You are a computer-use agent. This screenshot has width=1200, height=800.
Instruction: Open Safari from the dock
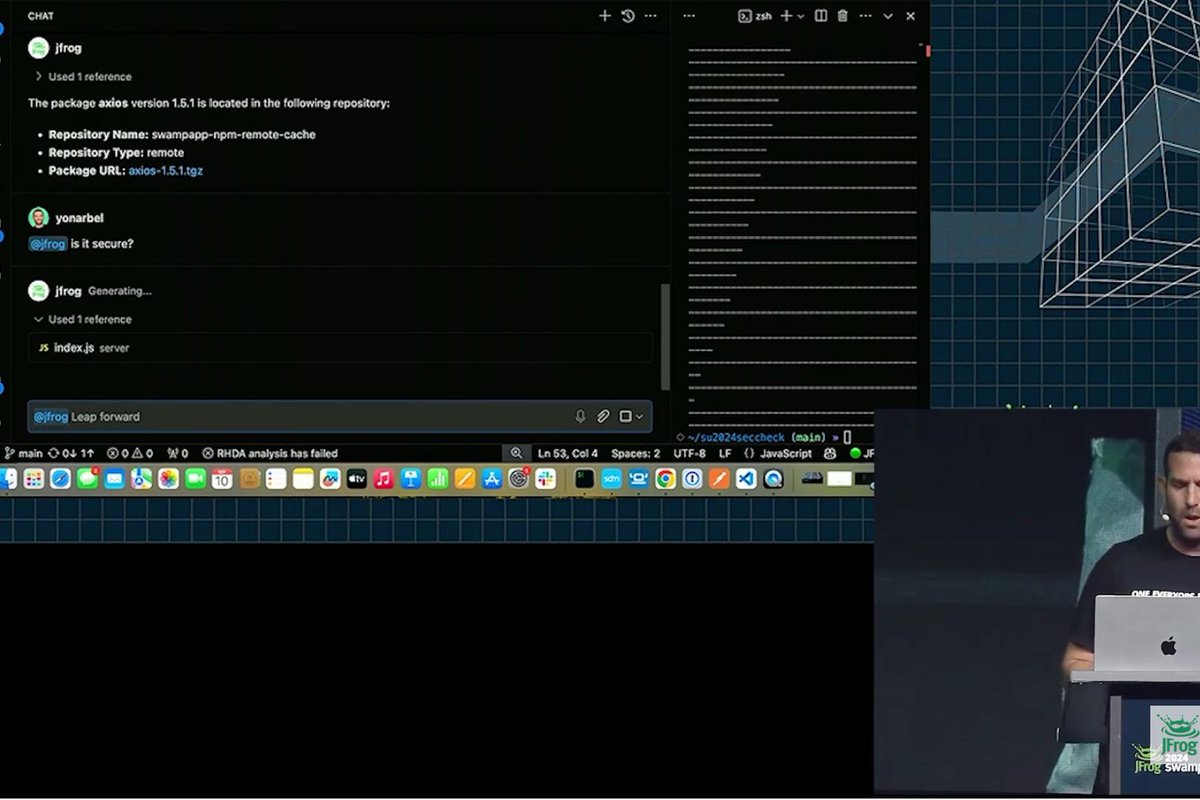pos(61,479)
